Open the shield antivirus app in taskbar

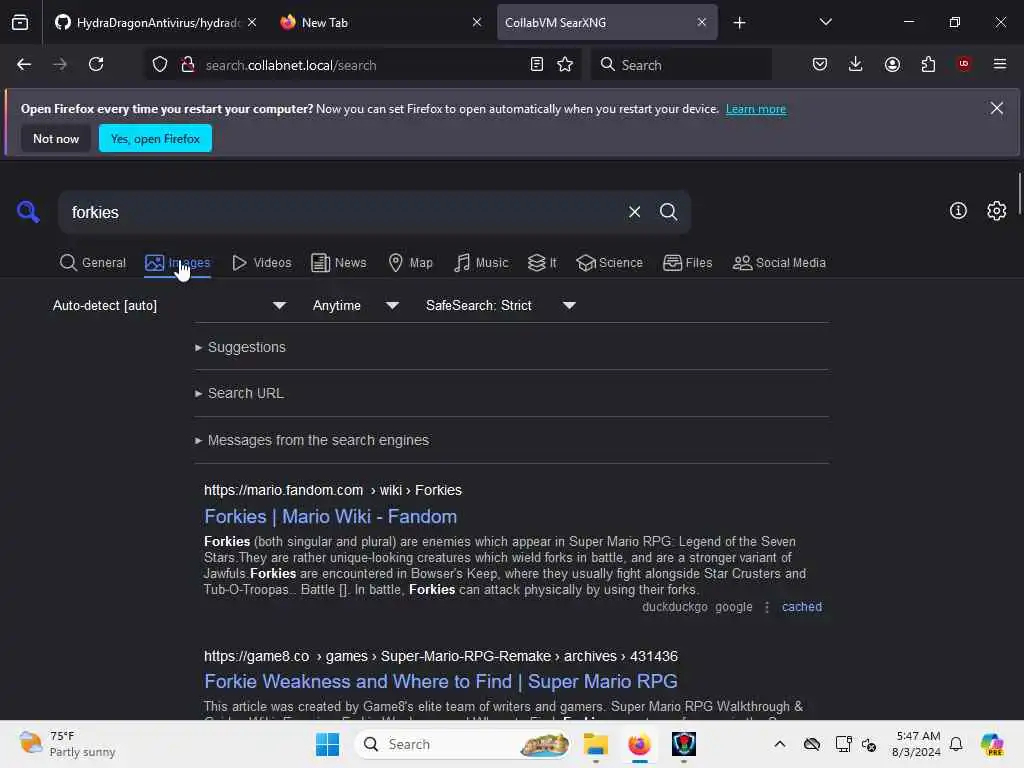point(684,744)
